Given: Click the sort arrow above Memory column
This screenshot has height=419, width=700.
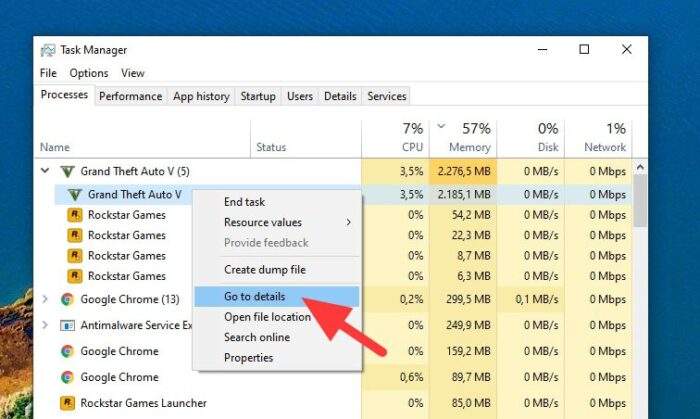Looking at the screenshot, I should (x=441, y=126).
